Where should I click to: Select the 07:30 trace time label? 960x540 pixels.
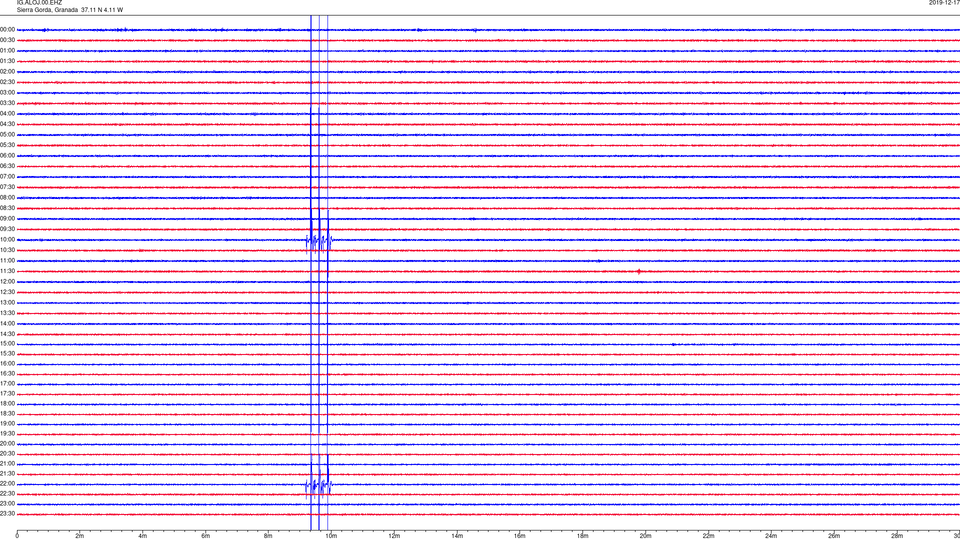point(7,187)
